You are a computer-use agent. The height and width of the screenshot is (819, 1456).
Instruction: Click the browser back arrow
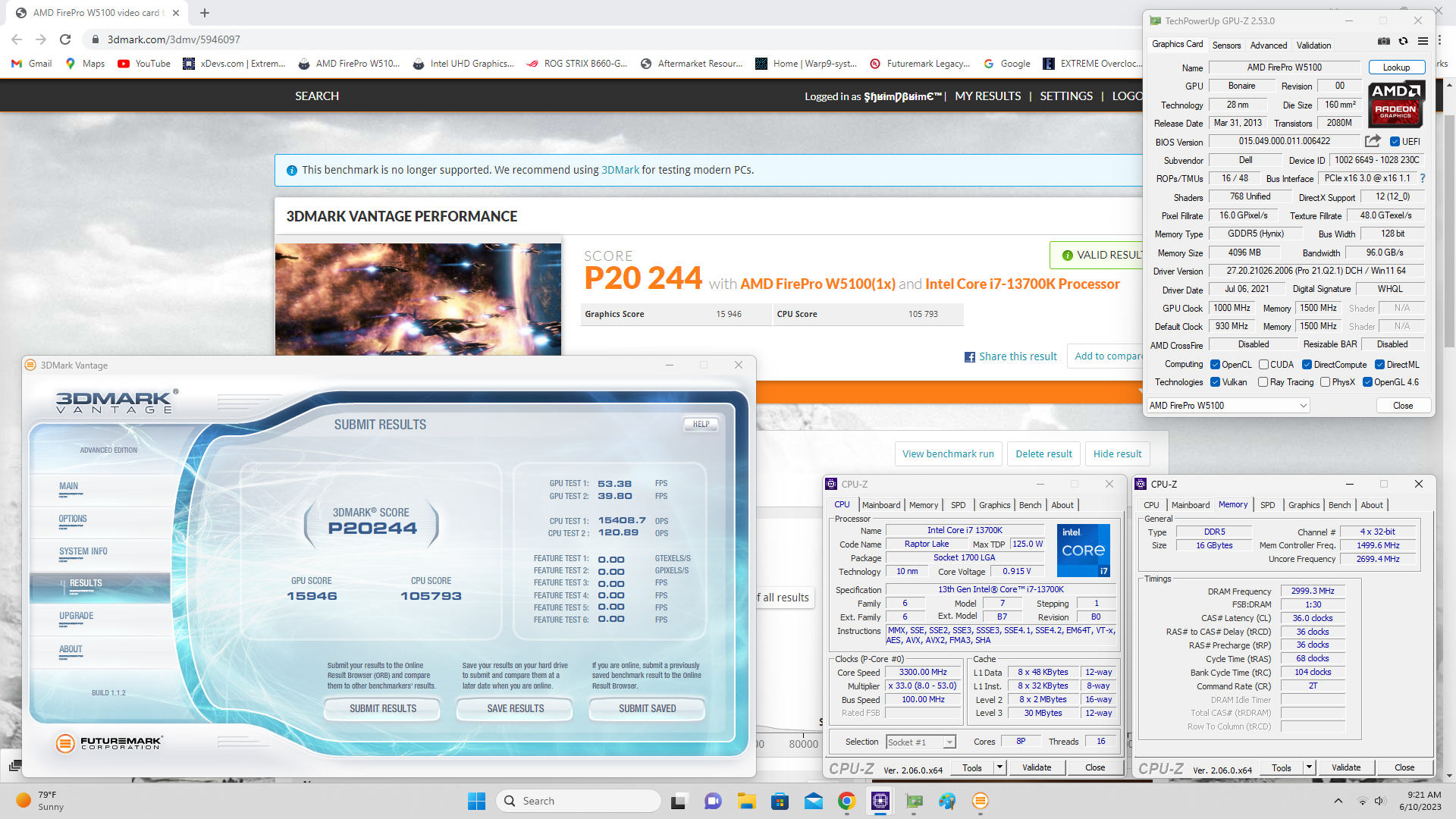pos(17,39)
